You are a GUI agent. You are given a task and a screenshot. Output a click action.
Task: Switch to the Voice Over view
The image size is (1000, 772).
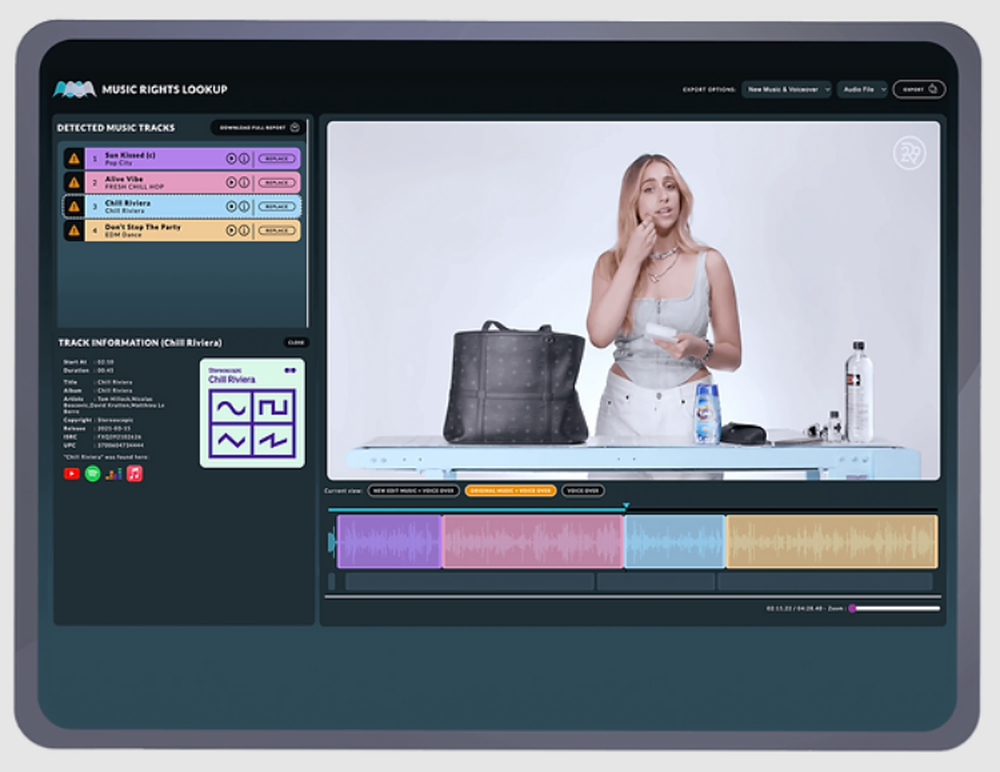coord(584,491)
